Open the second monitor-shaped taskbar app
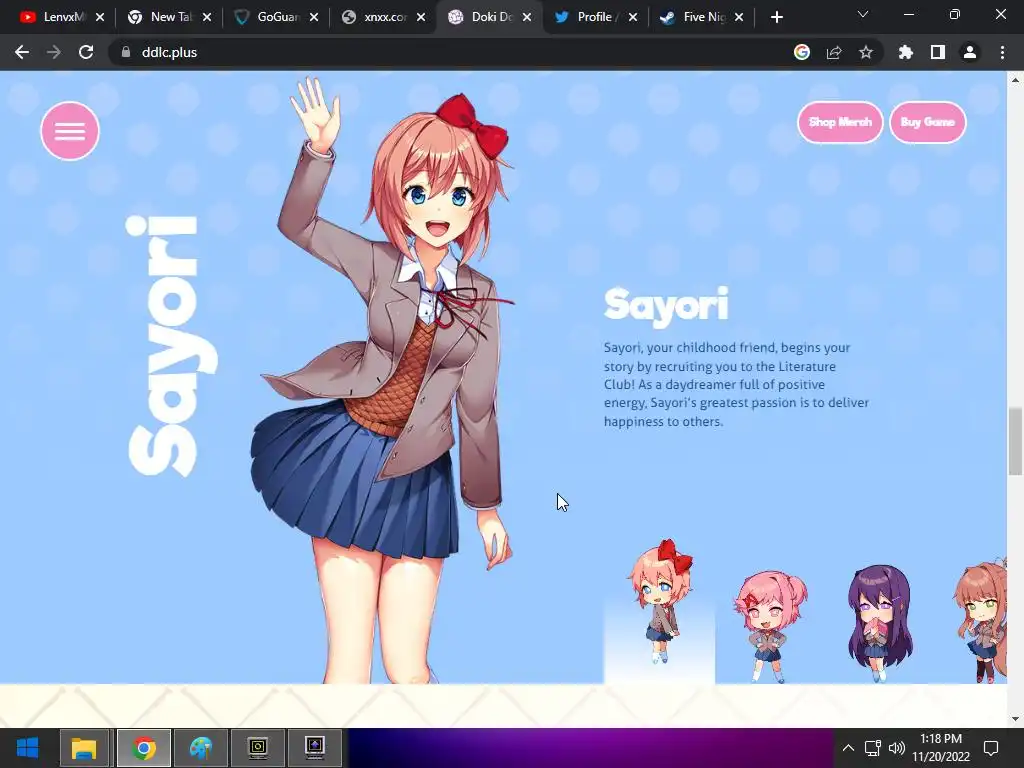The height and width of the screenshot is (768, 1024). point(315,748)
